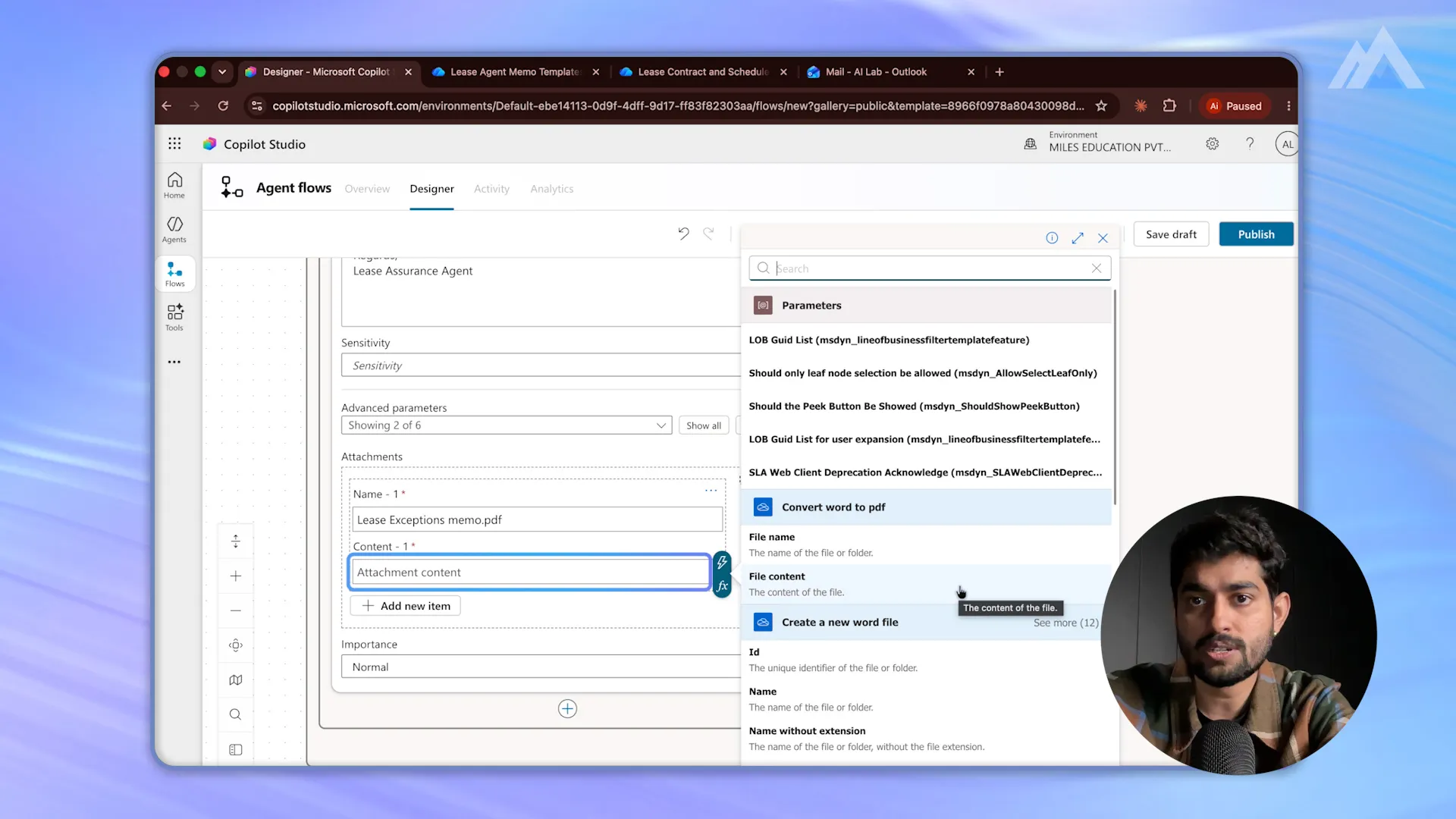The width and height of the screenshot is (1456, 819).
Task: Switch to the Overview tab
Action: (367, 189)
